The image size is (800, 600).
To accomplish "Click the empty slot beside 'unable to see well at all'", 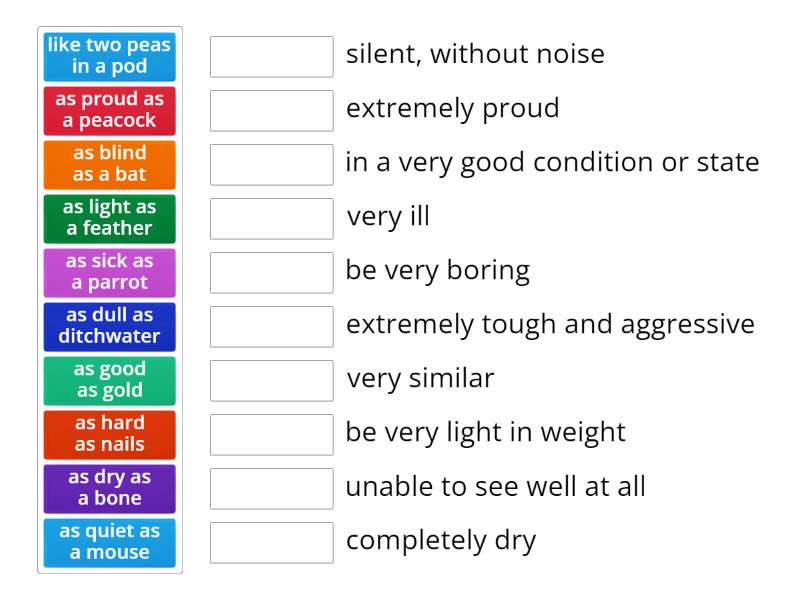I will (x=272, y=489).
